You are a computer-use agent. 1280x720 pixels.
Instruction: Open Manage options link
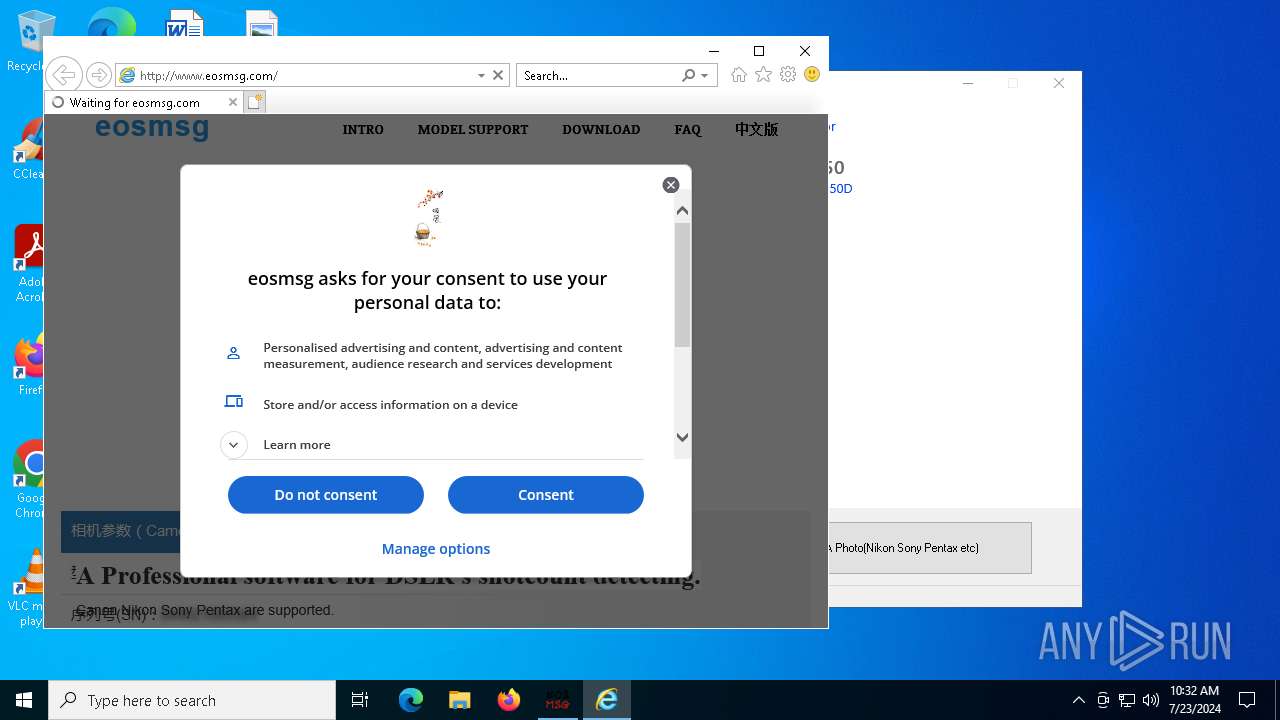(436, 549)
